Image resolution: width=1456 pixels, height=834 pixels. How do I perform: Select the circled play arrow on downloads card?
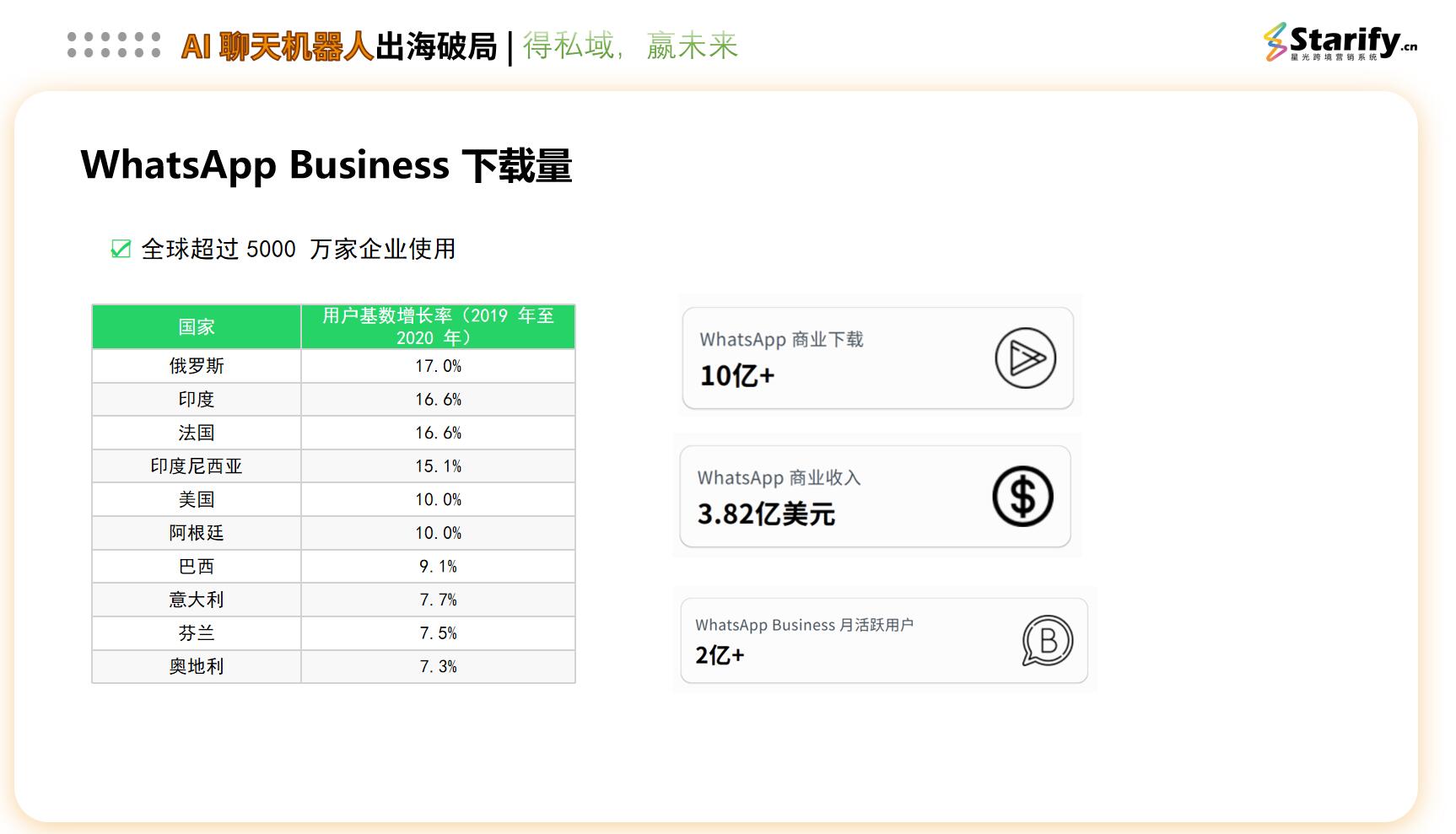[x=1023, y=358]
